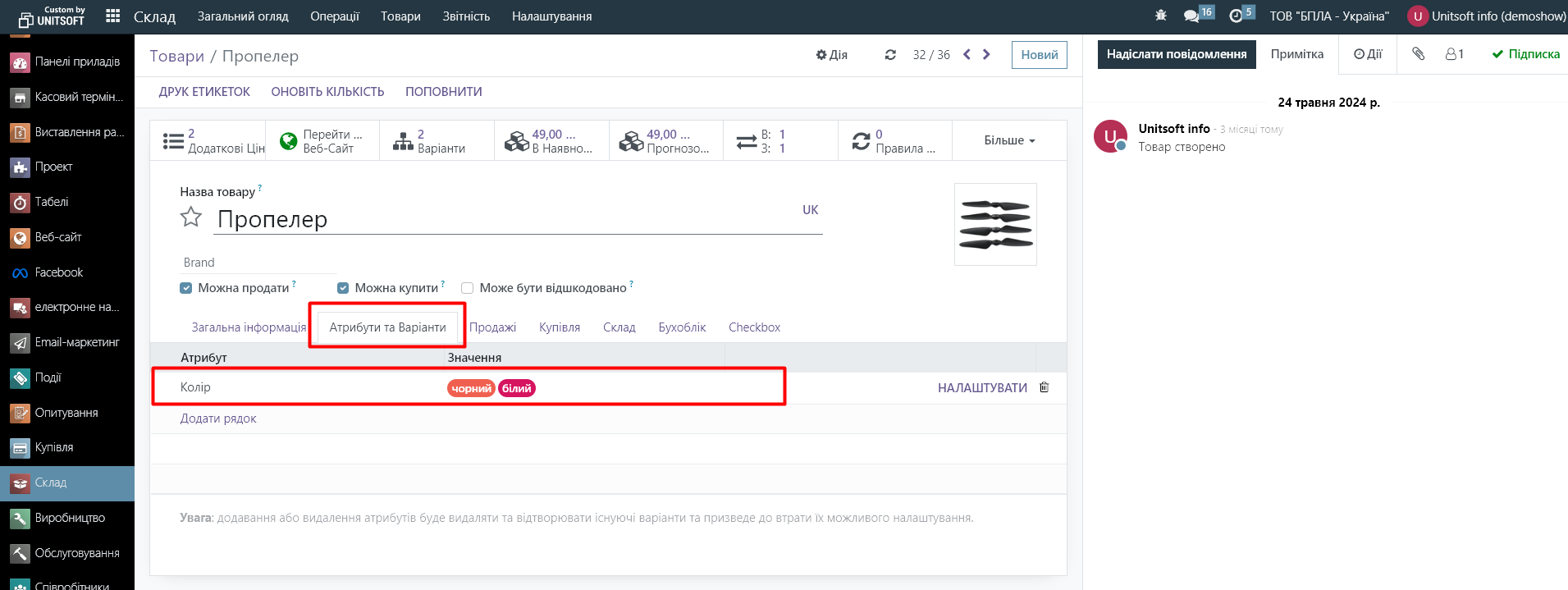Viewport: 1568px width, 590px height.
Task: Click the debug bug icon in top bar
Action: (x=1160, y=16)
